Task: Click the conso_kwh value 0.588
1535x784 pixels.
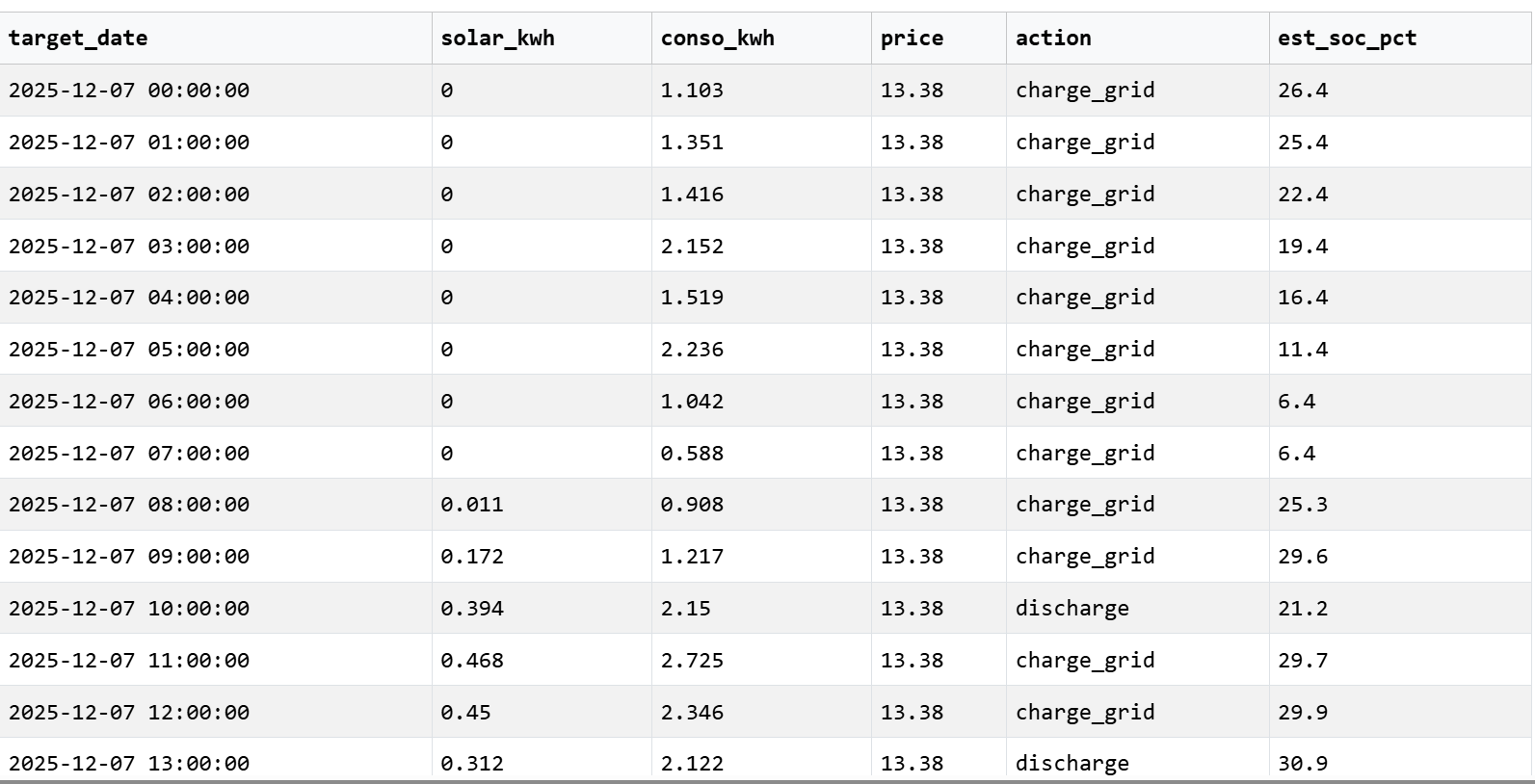Action: tap(692, 454)
